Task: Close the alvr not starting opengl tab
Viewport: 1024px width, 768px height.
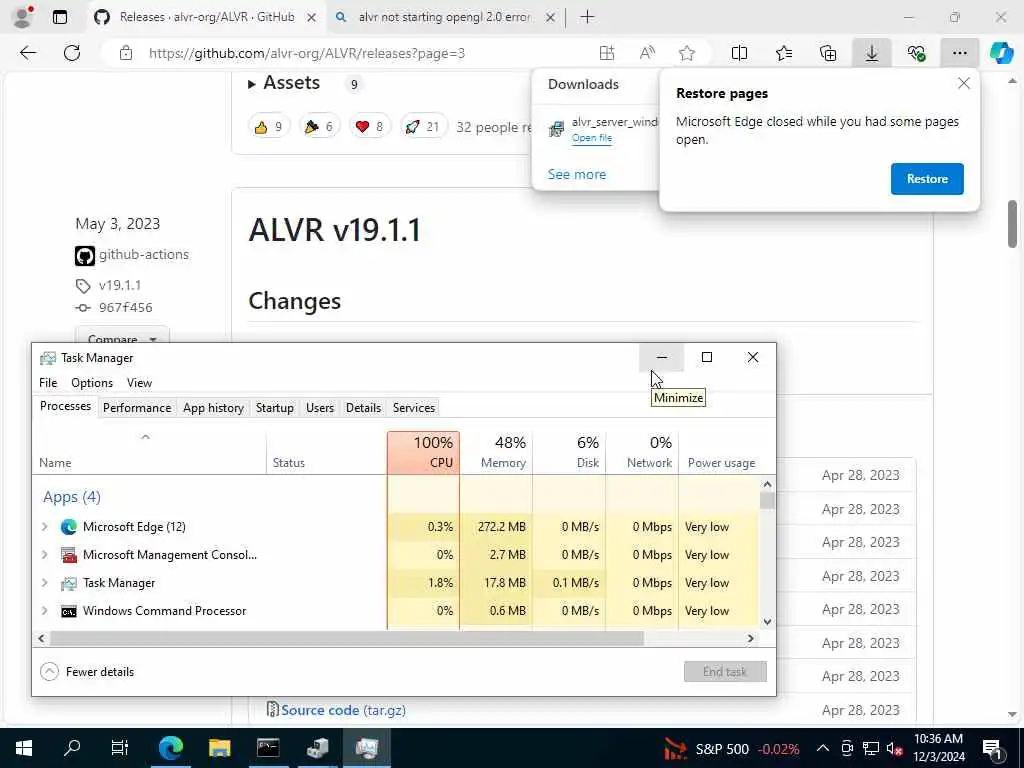Action: 551,18
